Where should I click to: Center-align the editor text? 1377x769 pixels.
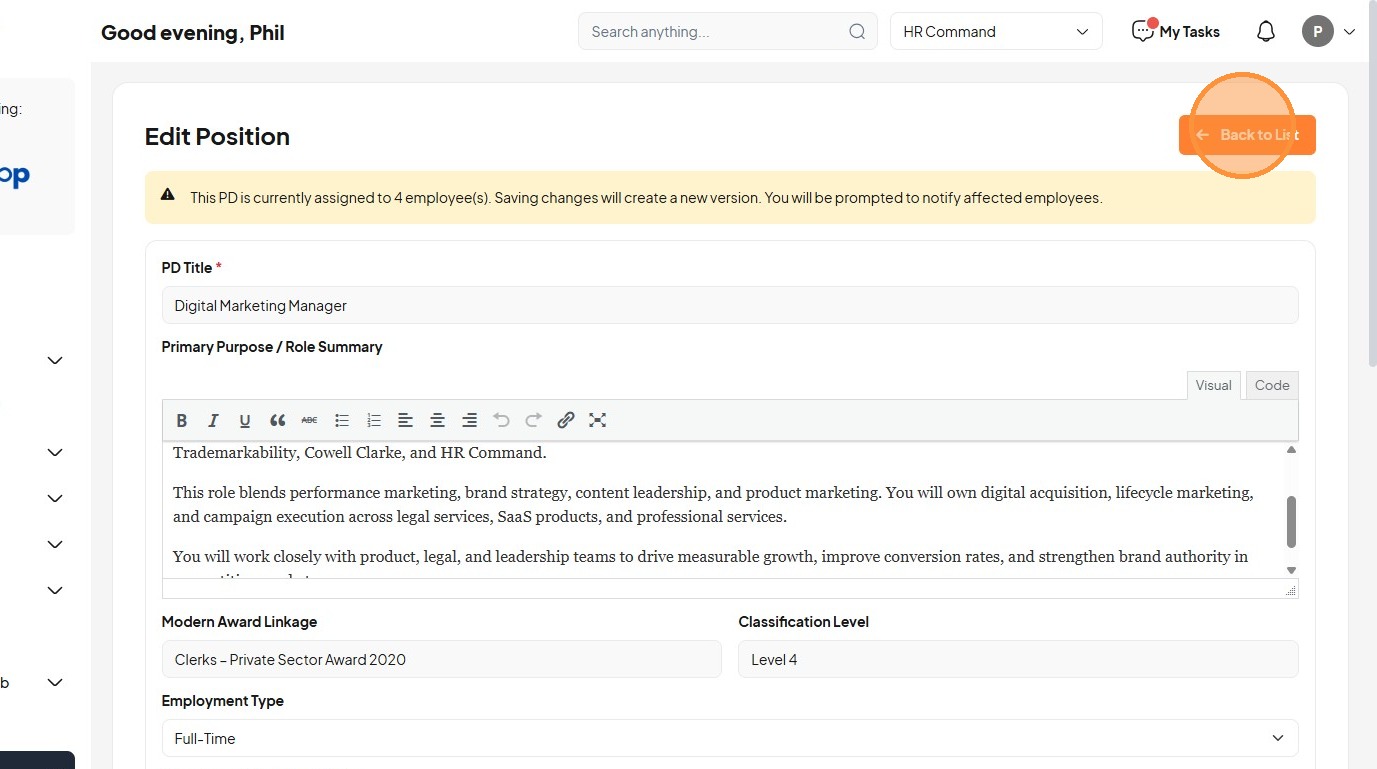[x=437, y=420]
